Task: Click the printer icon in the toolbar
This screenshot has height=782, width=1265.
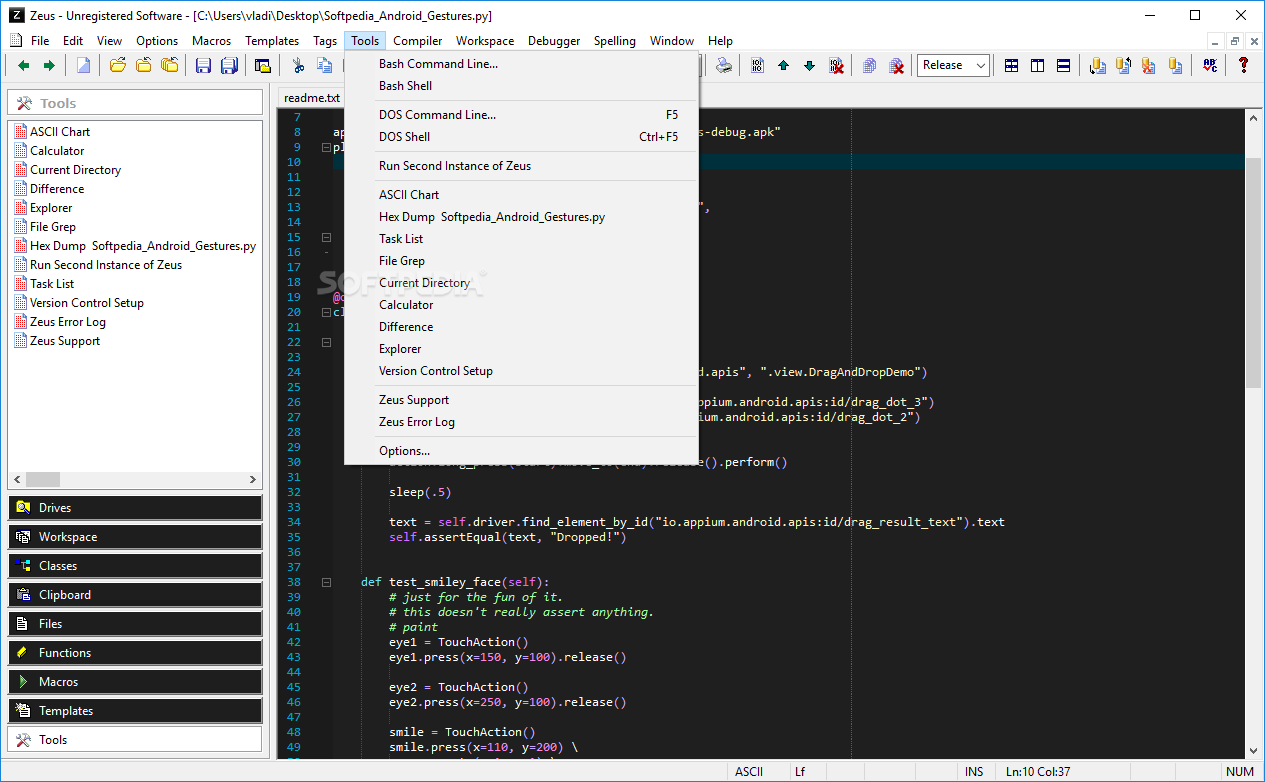Action: click(723, 66)
